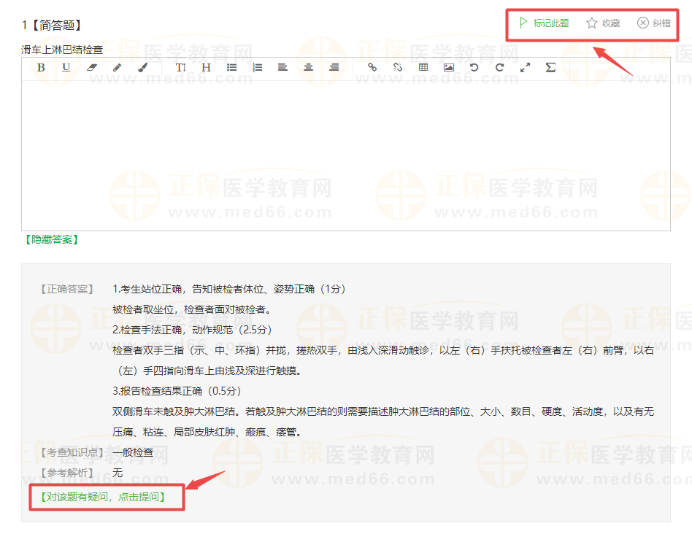Click the eraser clear-formatting icon
692x534 pixels.
(92, 67)
